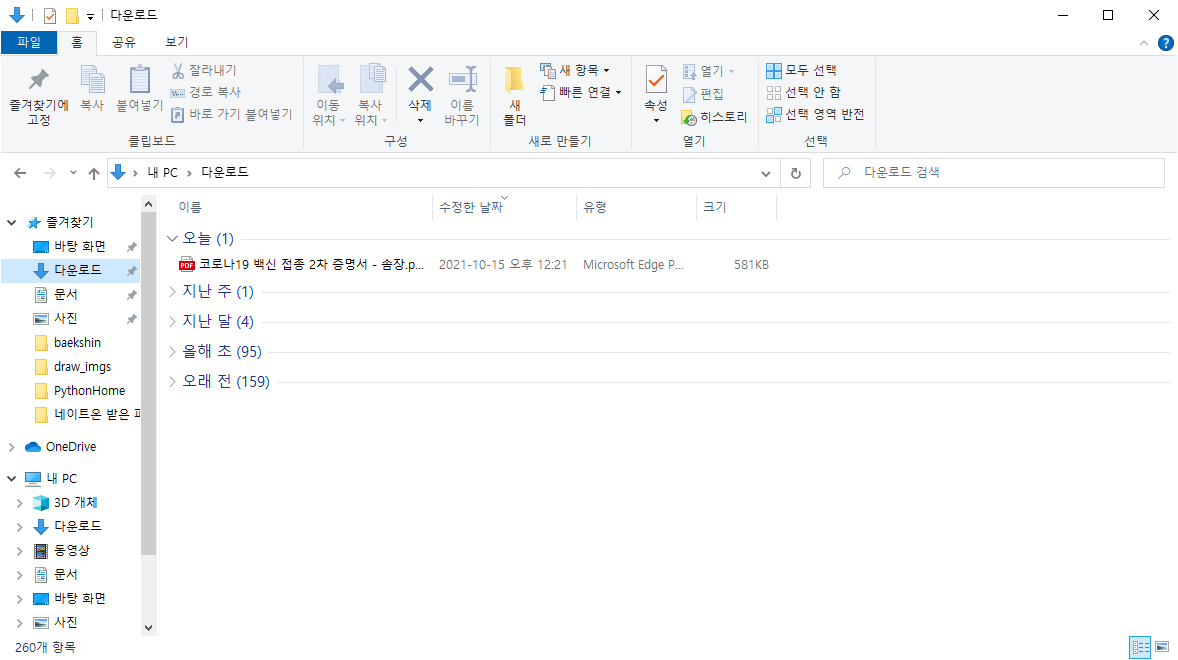This screenshot has width=1178, height=660.
Task: Open 빠른 연결 (Easy access) menu
Action: coord(581,92)
